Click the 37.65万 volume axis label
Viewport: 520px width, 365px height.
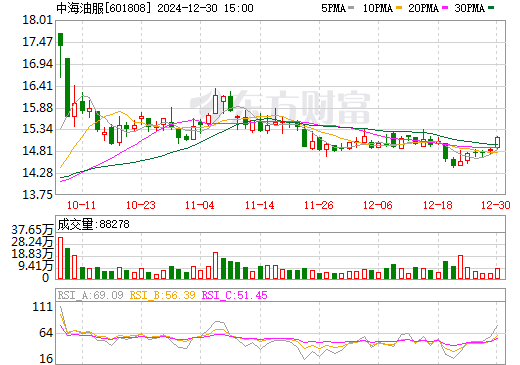pos(32,230)
